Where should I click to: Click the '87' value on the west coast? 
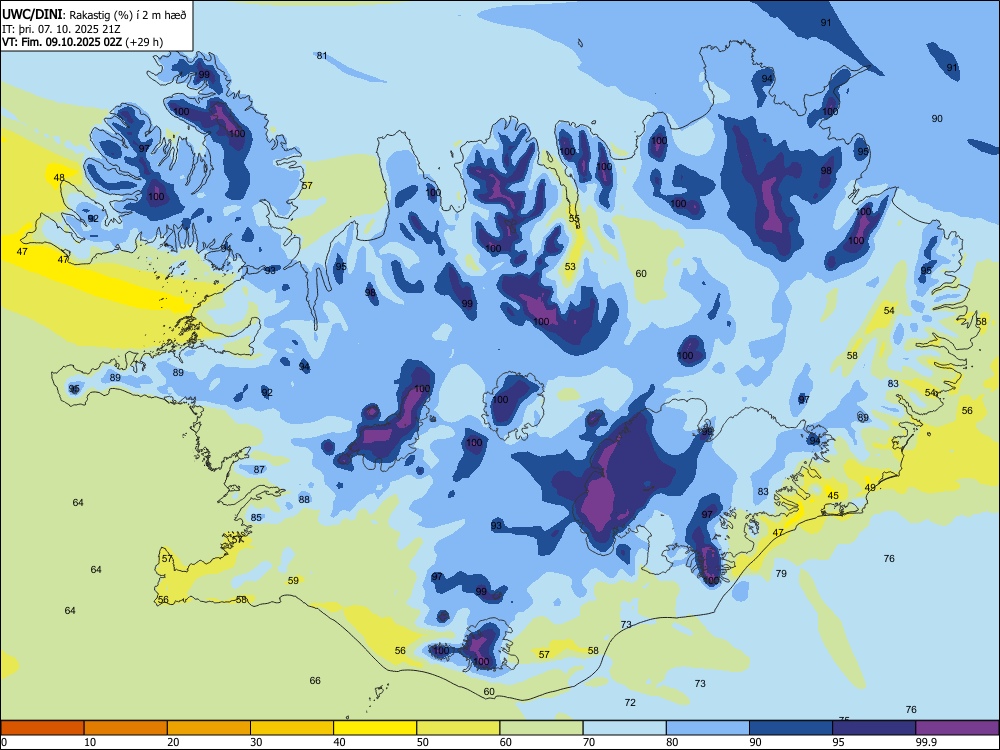pos(259,469)
